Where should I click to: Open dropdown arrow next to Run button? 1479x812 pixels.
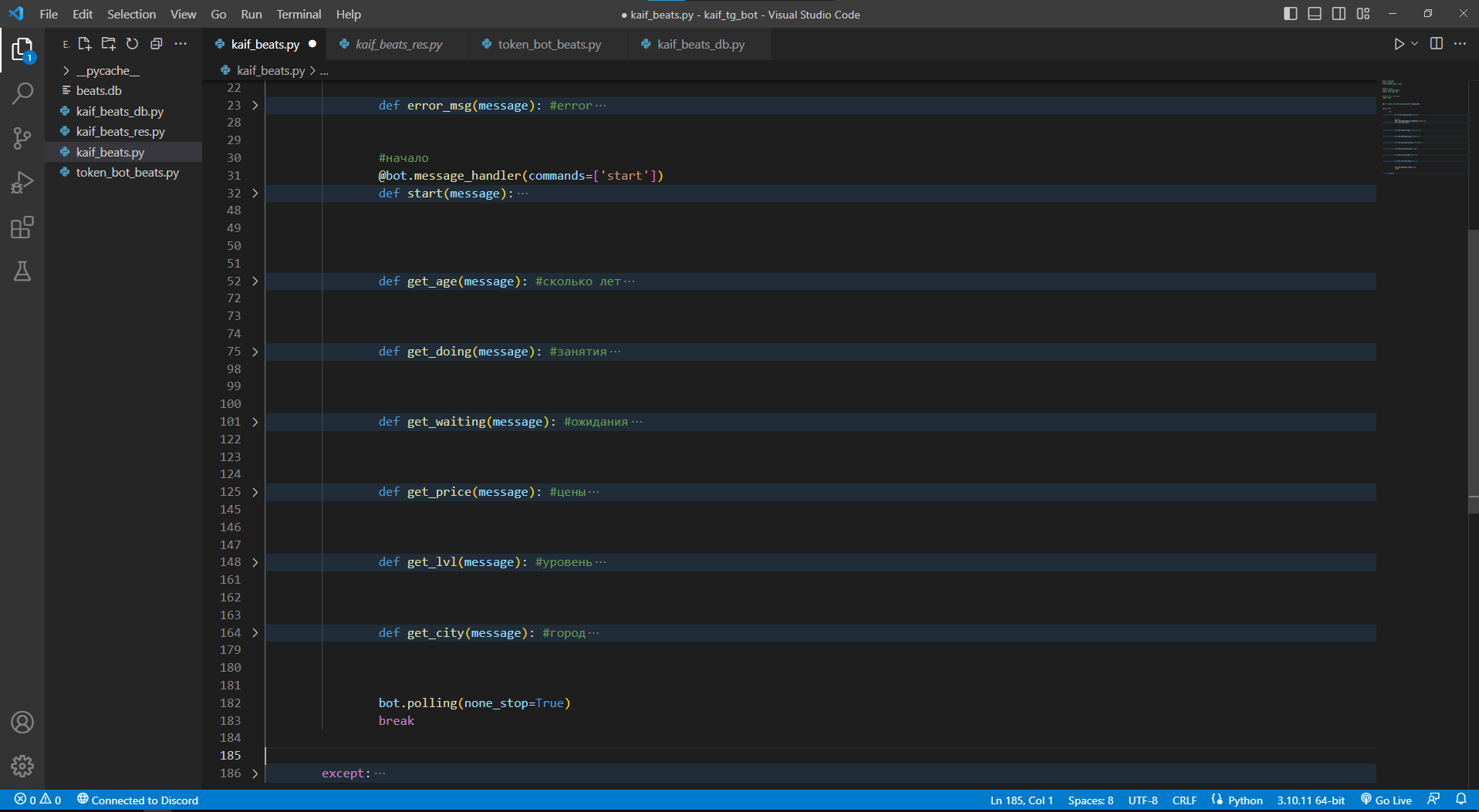pos(1414,44)
